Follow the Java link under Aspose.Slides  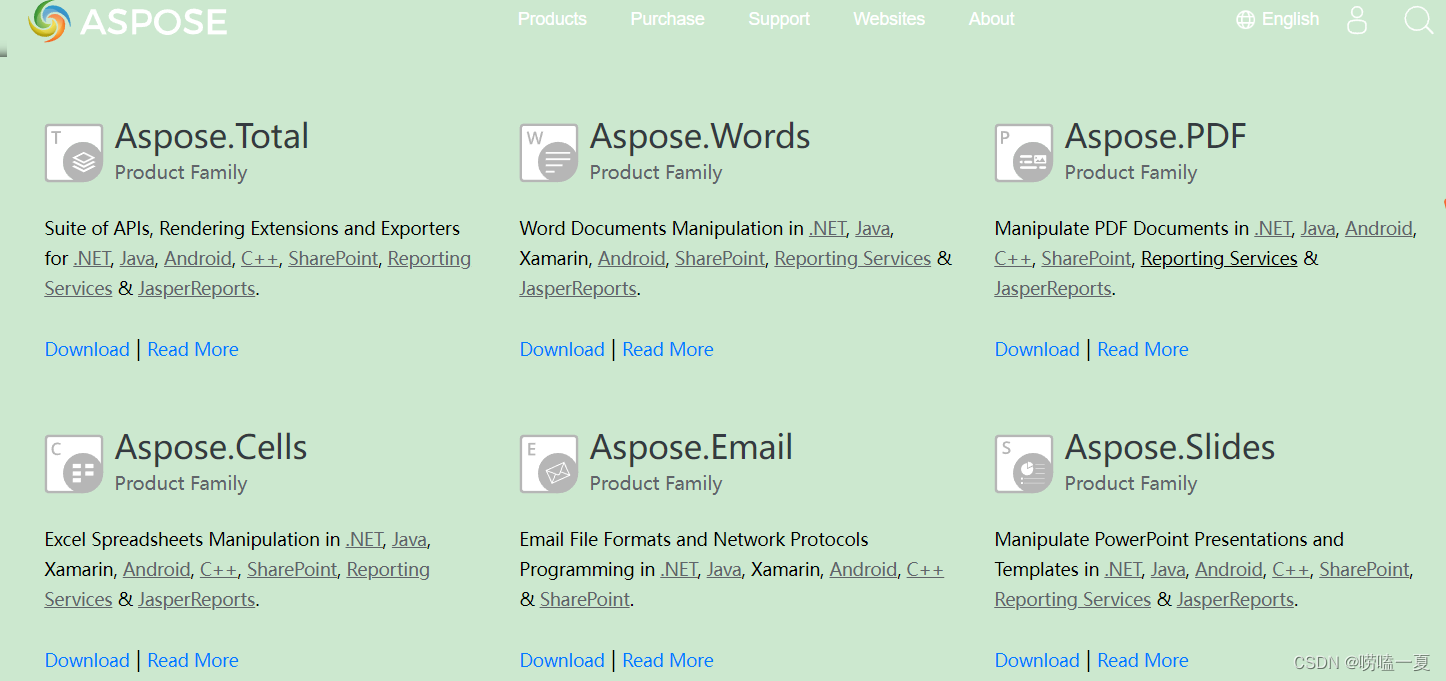click(x=1168, y=569)
